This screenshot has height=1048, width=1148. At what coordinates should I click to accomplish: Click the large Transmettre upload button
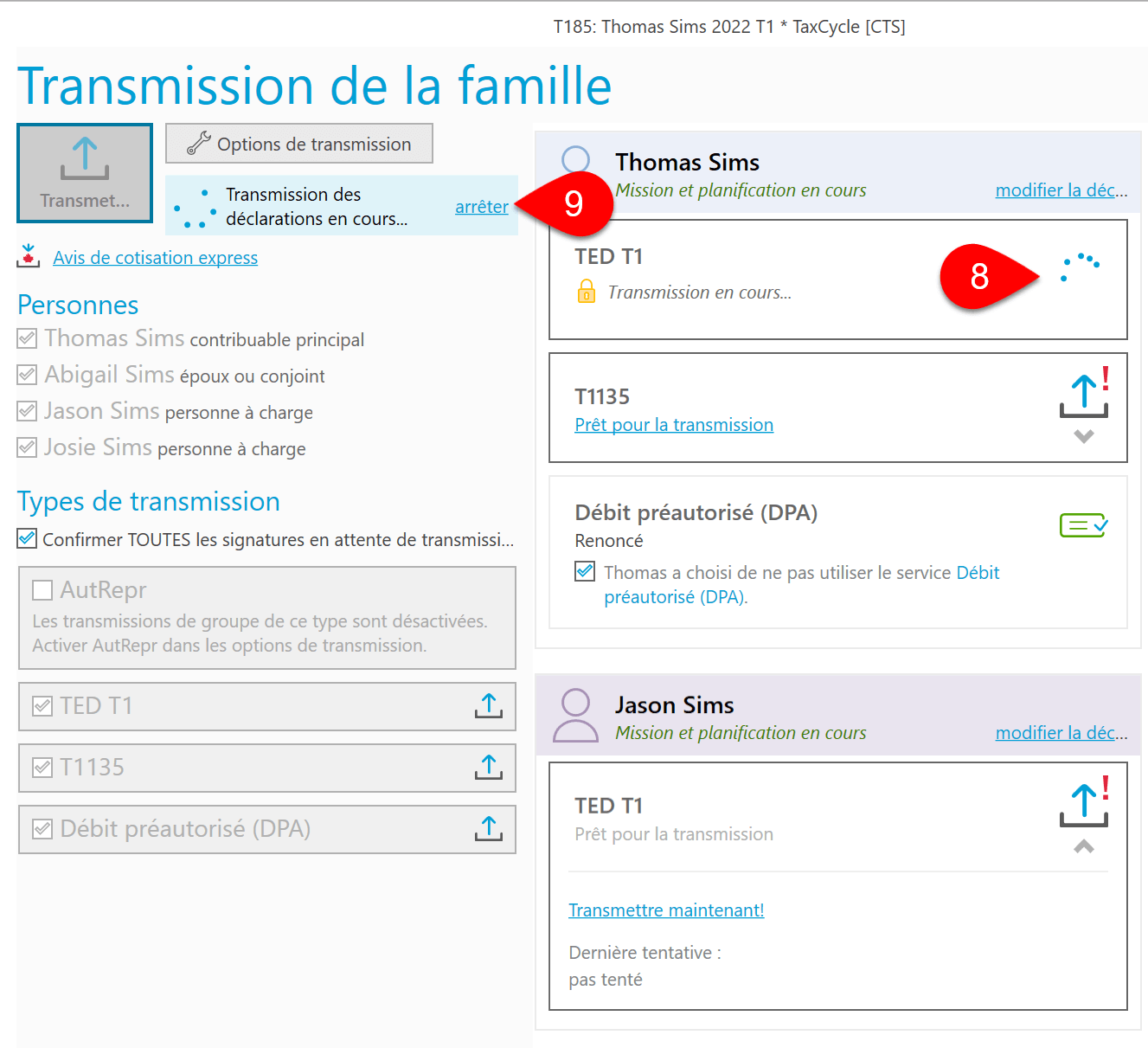point(85,173)
